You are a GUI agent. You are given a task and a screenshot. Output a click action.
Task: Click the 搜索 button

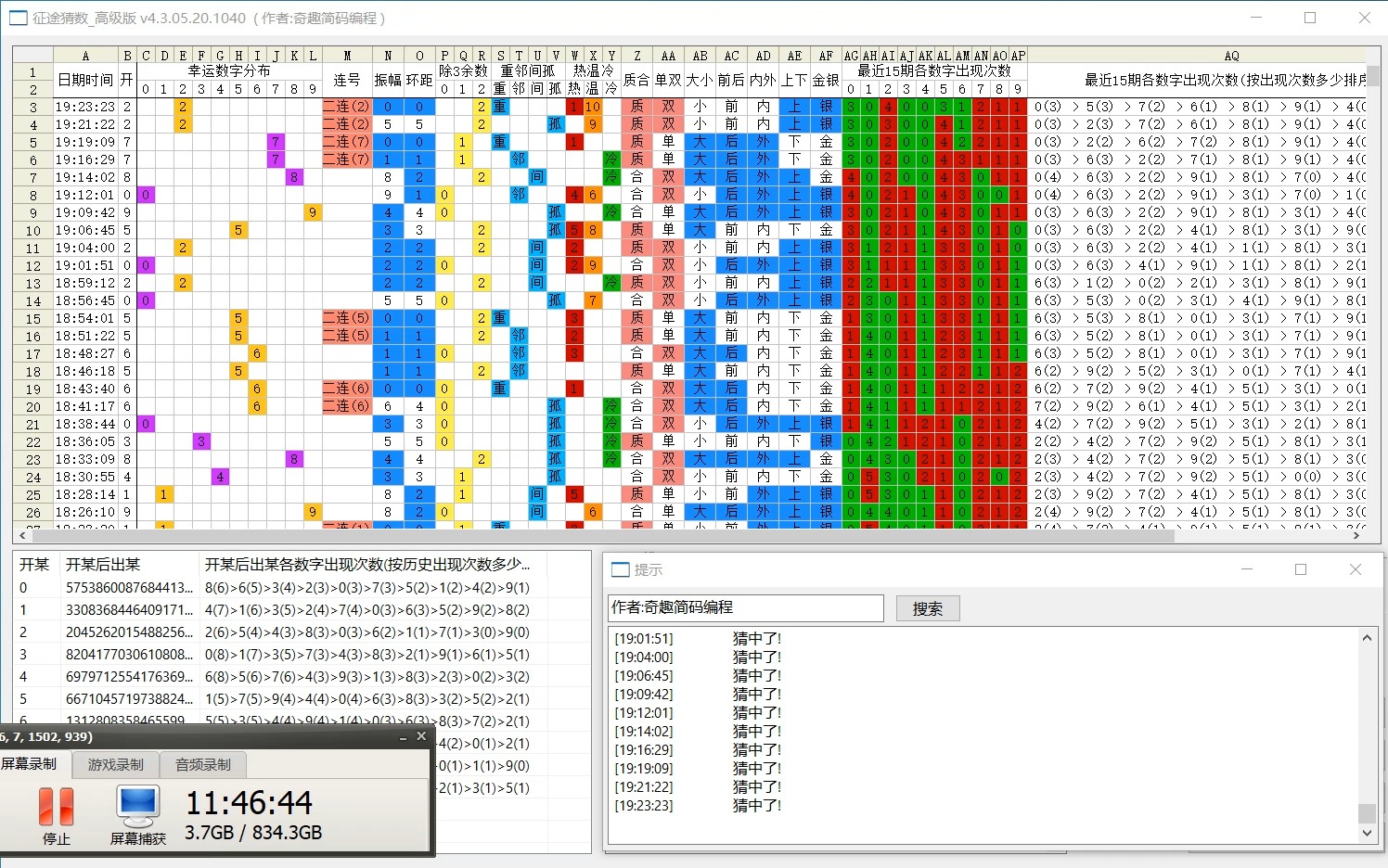pyautogui.click(x=928, y=608)
